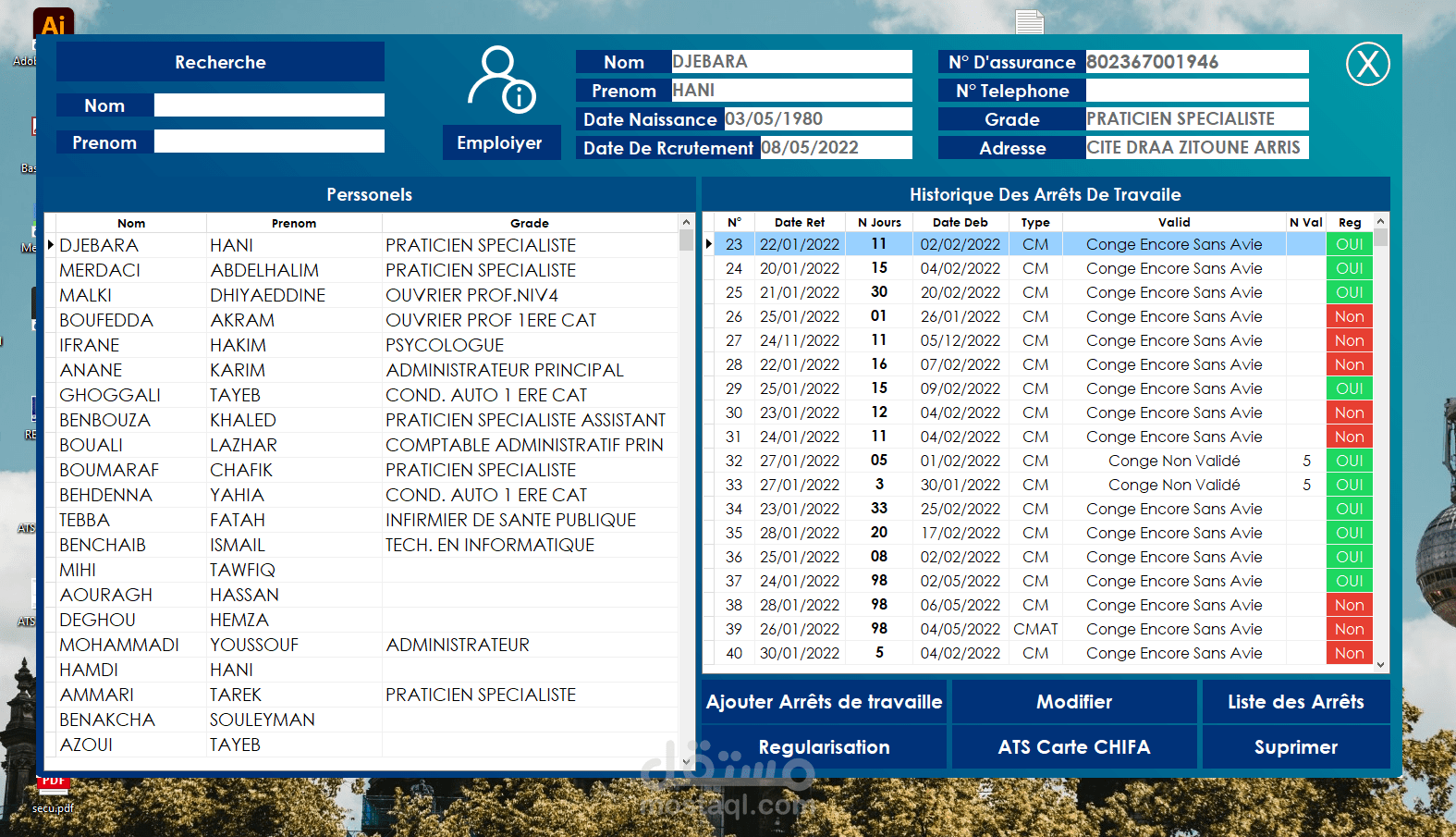Select employee row MOHAMMADI
This screenshot has width=1456, height=837.
(361, 645)
